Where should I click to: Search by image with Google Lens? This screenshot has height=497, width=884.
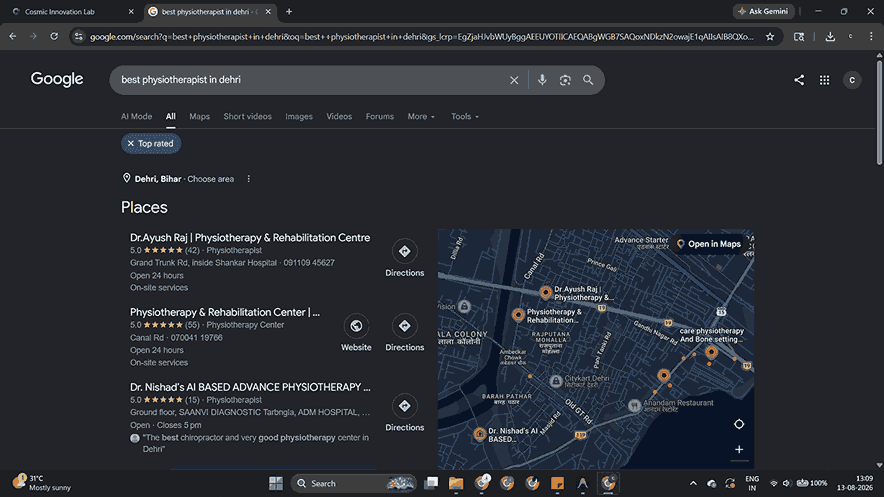(x=565, y=80)
